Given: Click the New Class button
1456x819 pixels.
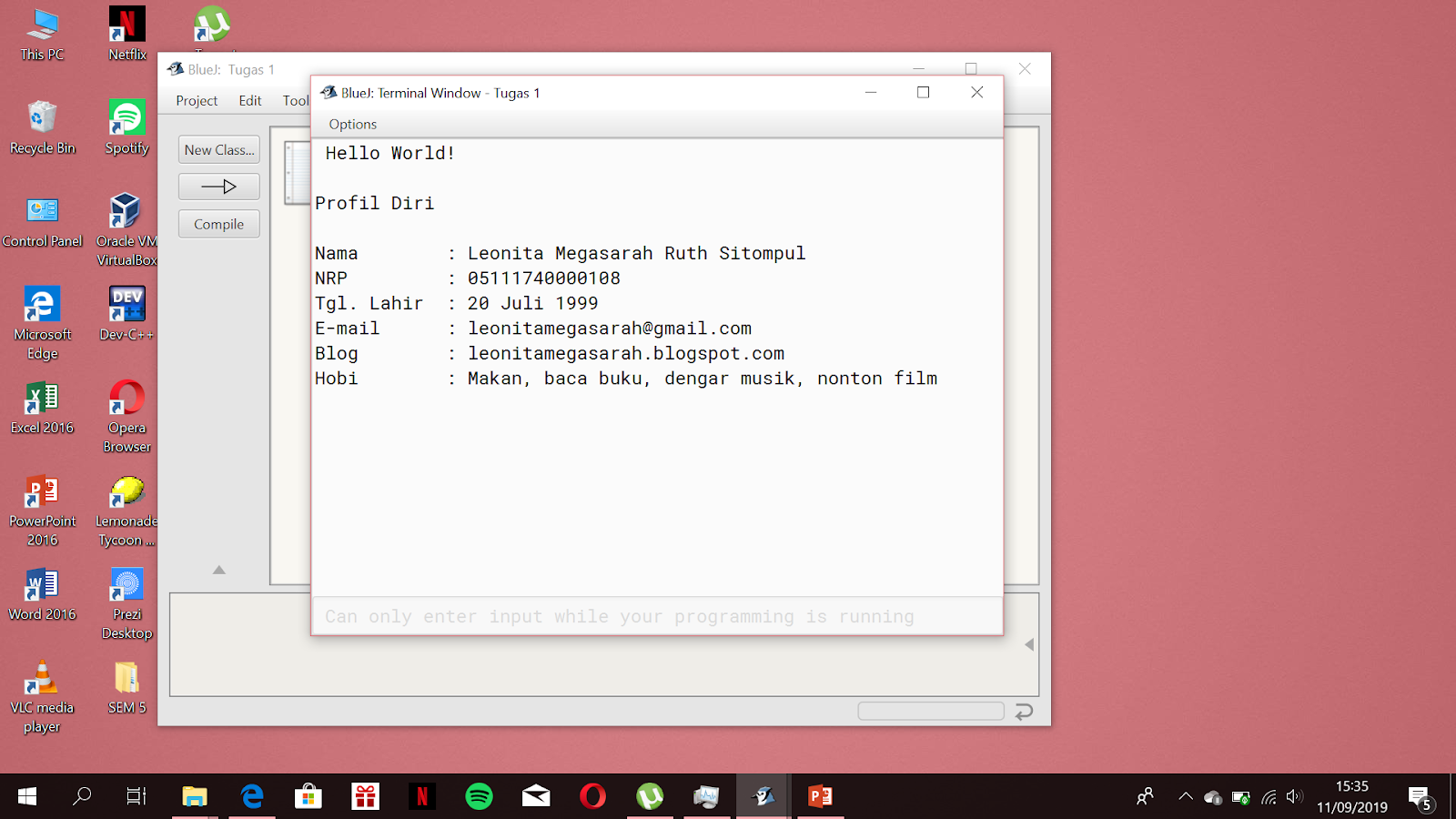Looking at the screenshot, I should tap(218, 149).
